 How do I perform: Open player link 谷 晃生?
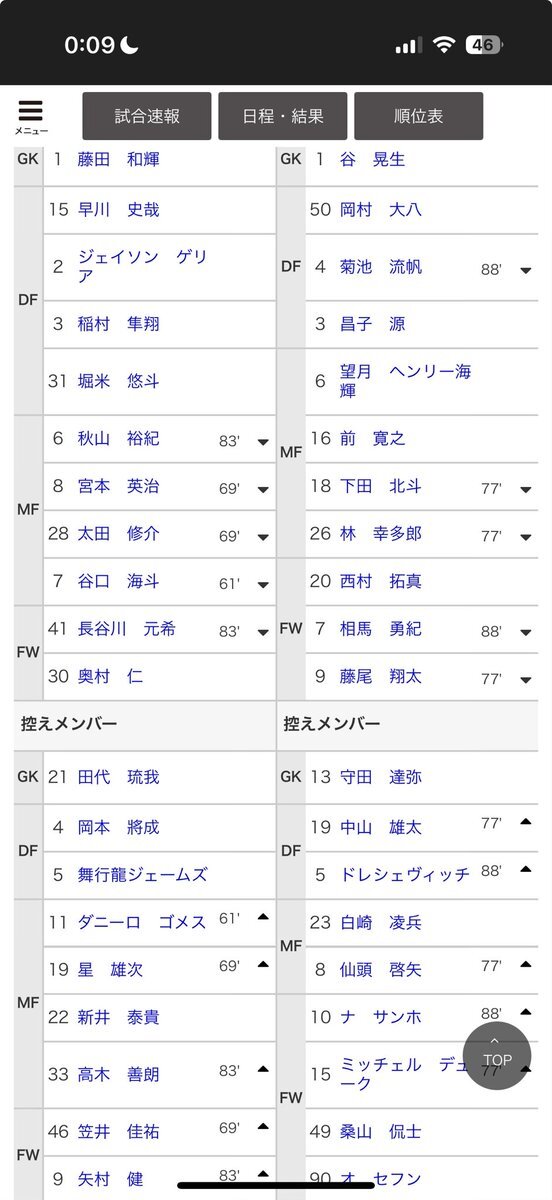coord(372,159)
